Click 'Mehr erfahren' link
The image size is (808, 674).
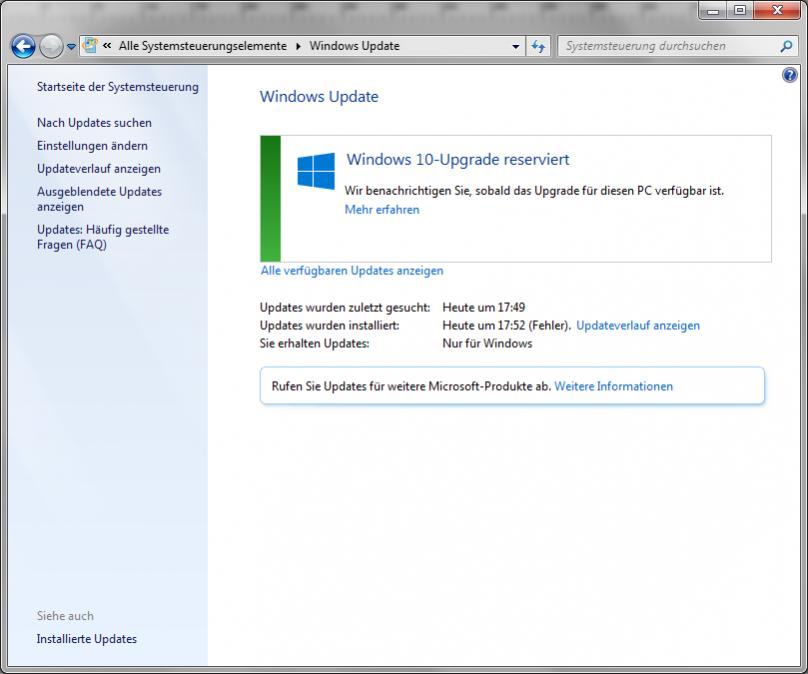point(382,210)
